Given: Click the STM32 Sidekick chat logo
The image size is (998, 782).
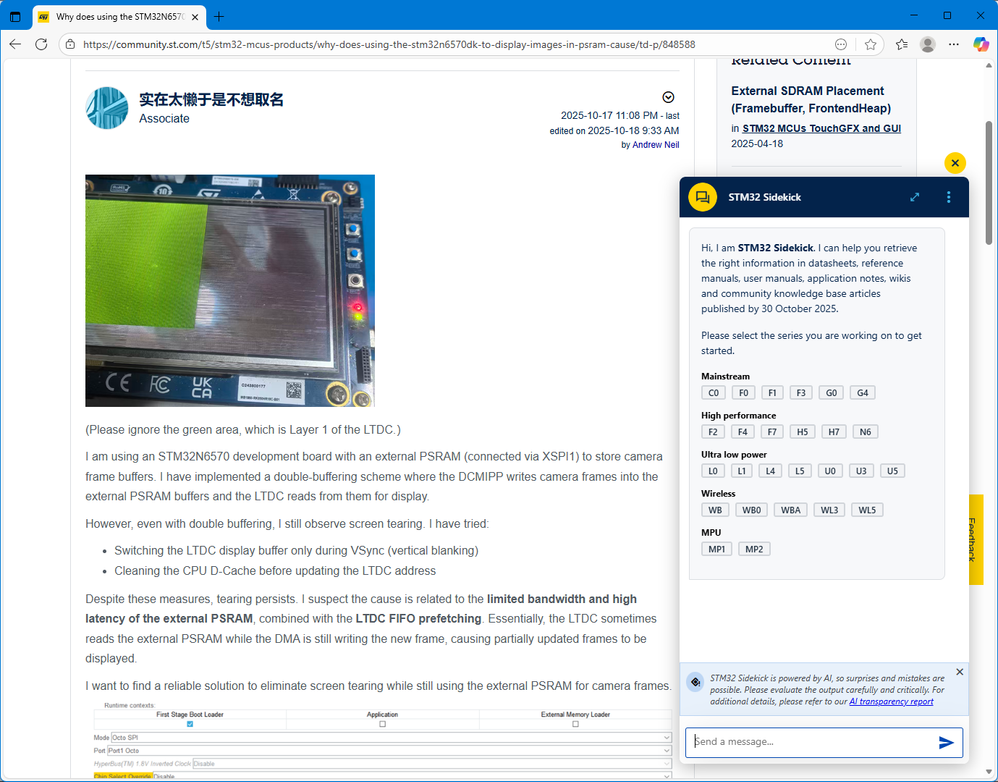Looking at the screenshot, I should coord(703,197).
